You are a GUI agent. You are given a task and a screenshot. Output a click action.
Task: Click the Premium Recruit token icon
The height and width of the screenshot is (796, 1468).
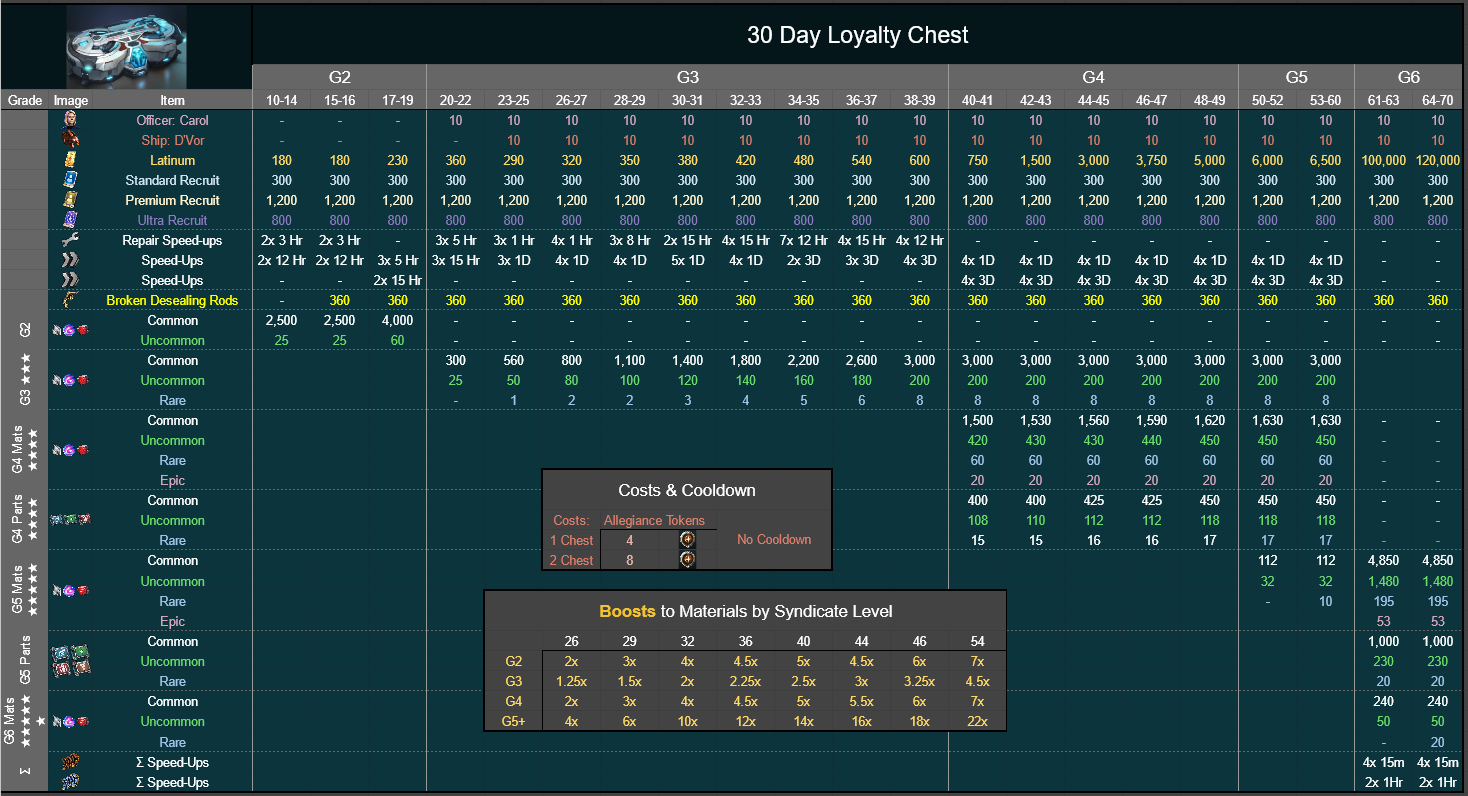pyautogui.click(x=69, y=200)
